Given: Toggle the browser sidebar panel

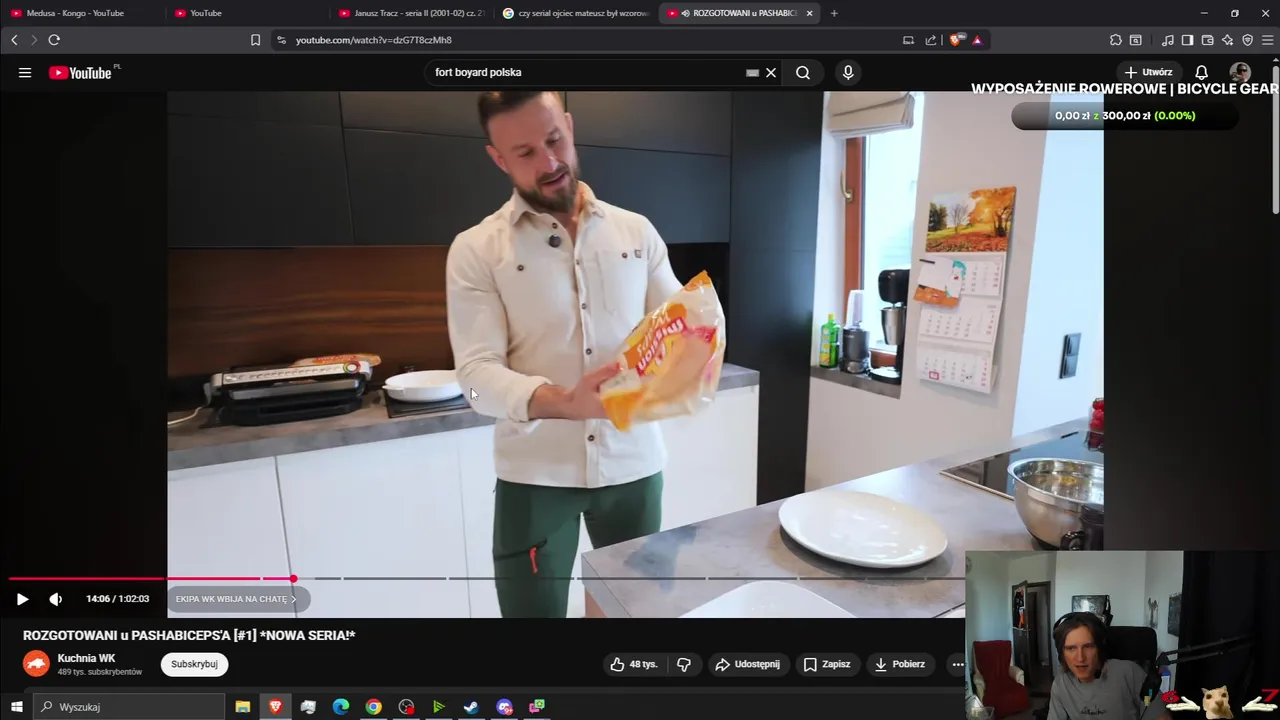Looking at the screenshot, I should (1187, 40).
